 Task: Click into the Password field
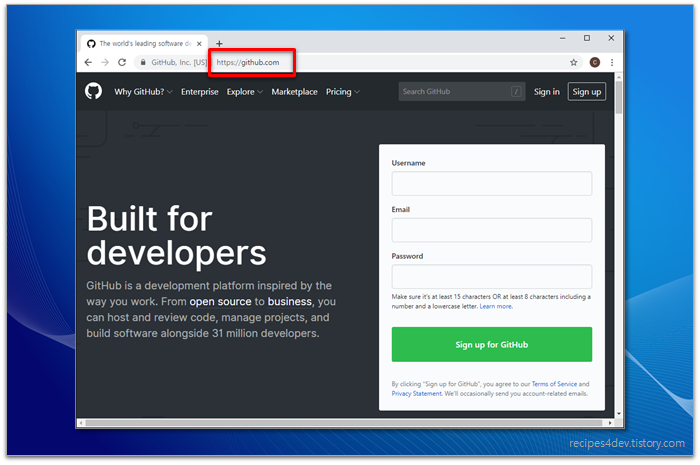(x=492, y=277)
